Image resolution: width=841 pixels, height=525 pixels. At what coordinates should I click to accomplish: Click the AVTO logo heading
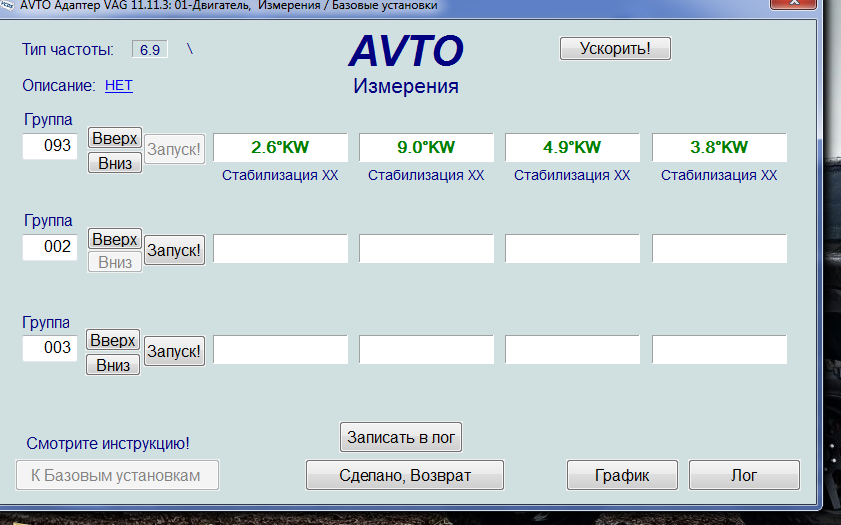[406, 51]
